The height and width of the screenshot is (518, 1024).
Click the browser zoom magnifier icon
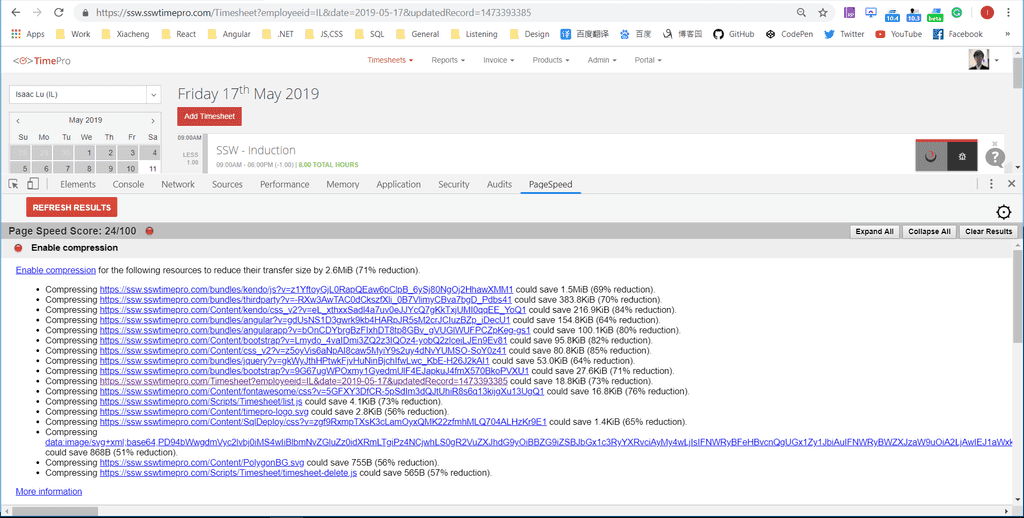click(x=801, y=13)
